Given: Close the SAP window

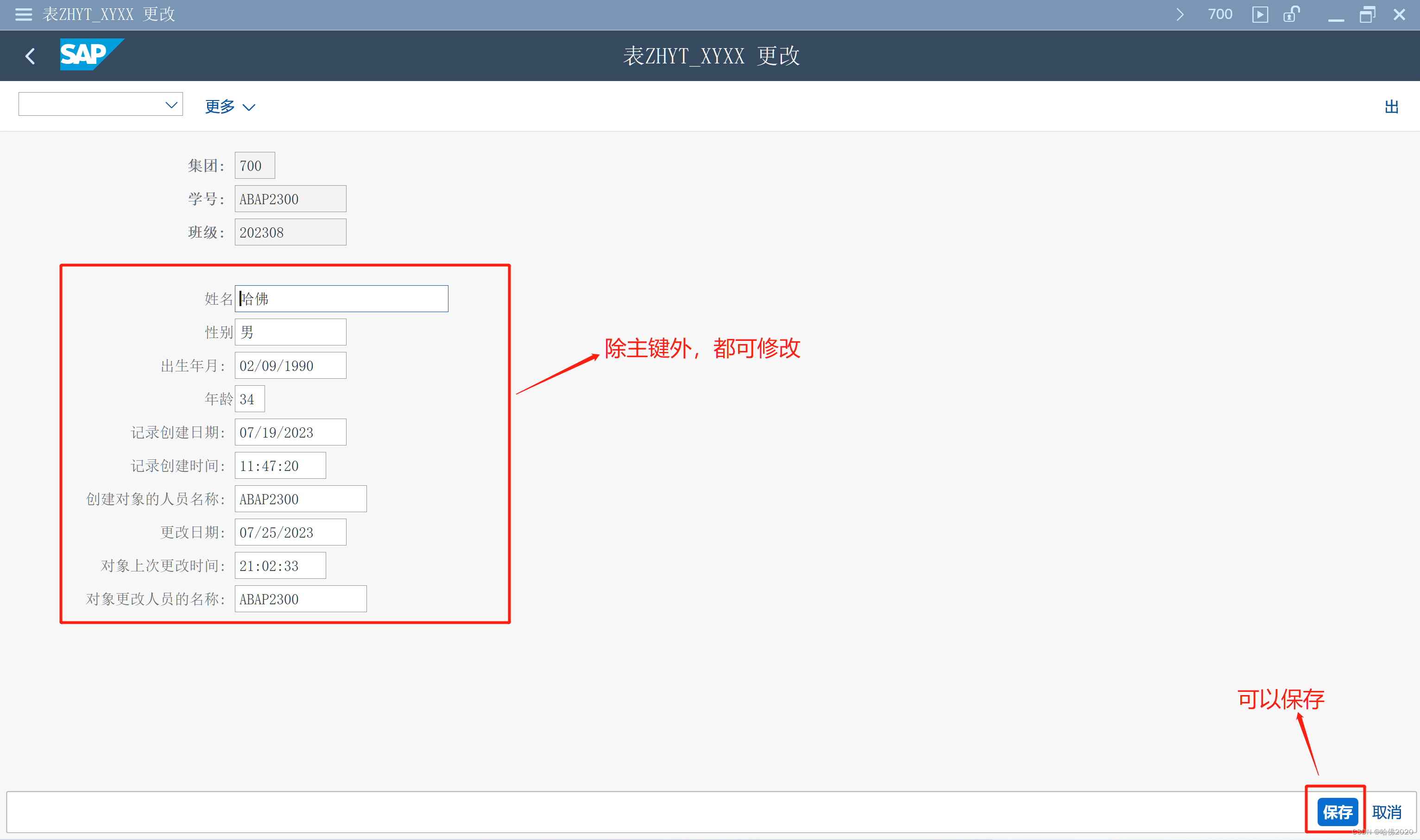Looking at the screenshot, I should pyautogui.click(x=1399, y=14).
